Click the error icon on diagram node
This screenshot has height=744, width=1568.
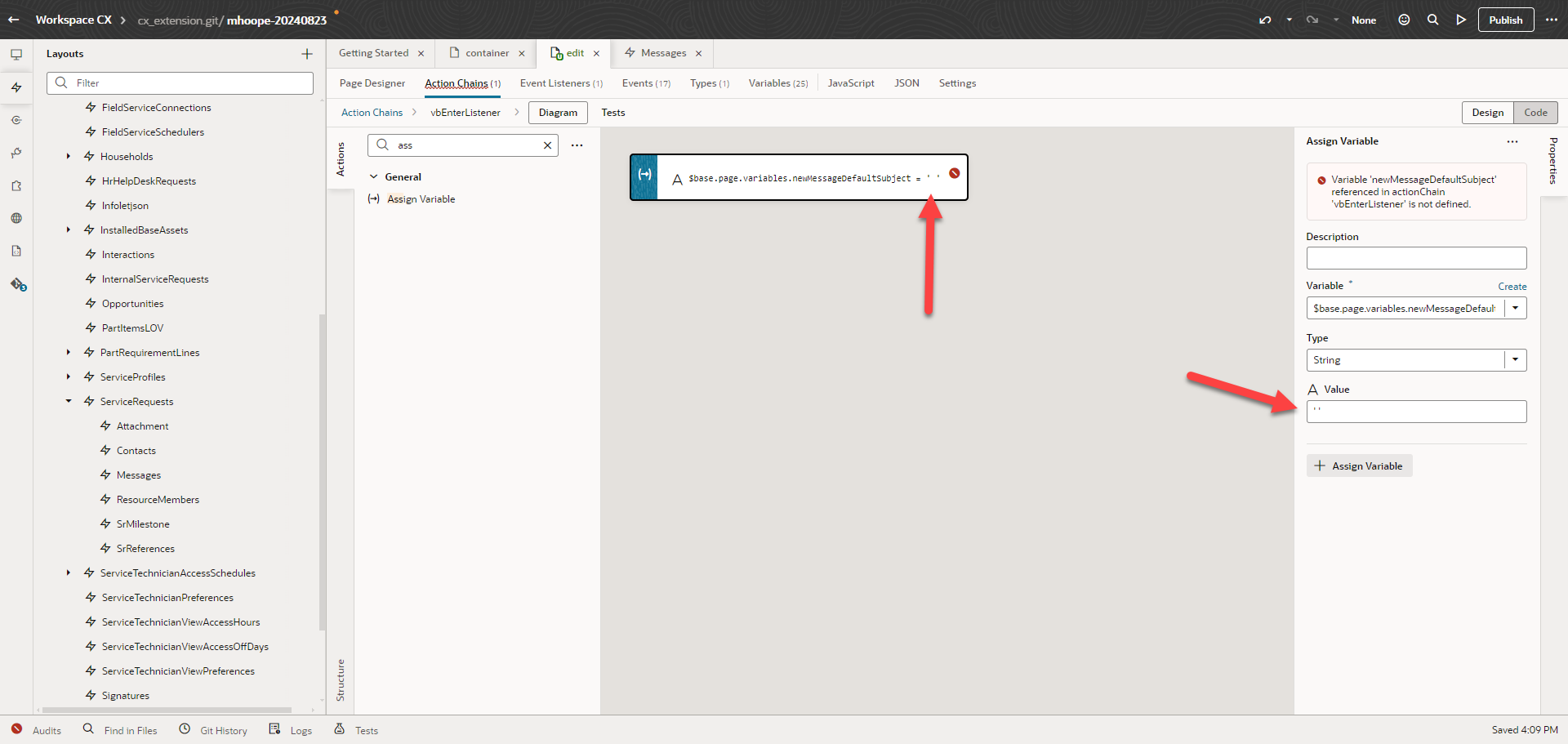coord(954,173)
